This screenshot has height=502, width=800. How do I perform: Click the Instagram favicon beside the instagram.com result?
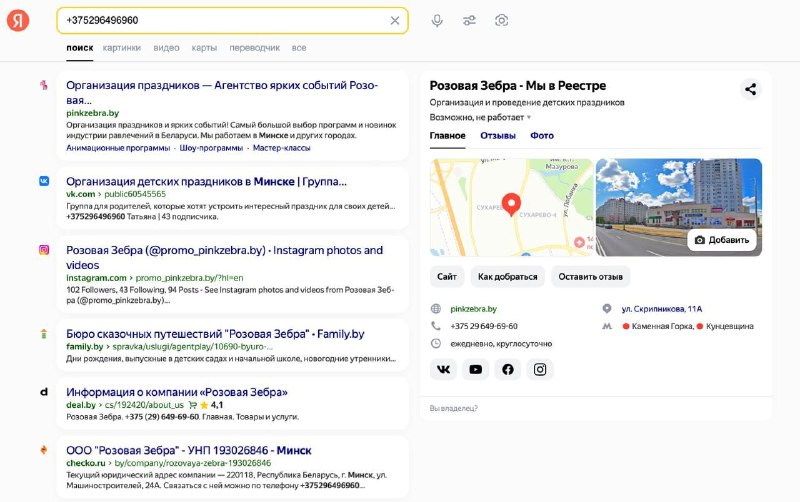(44, 249)
